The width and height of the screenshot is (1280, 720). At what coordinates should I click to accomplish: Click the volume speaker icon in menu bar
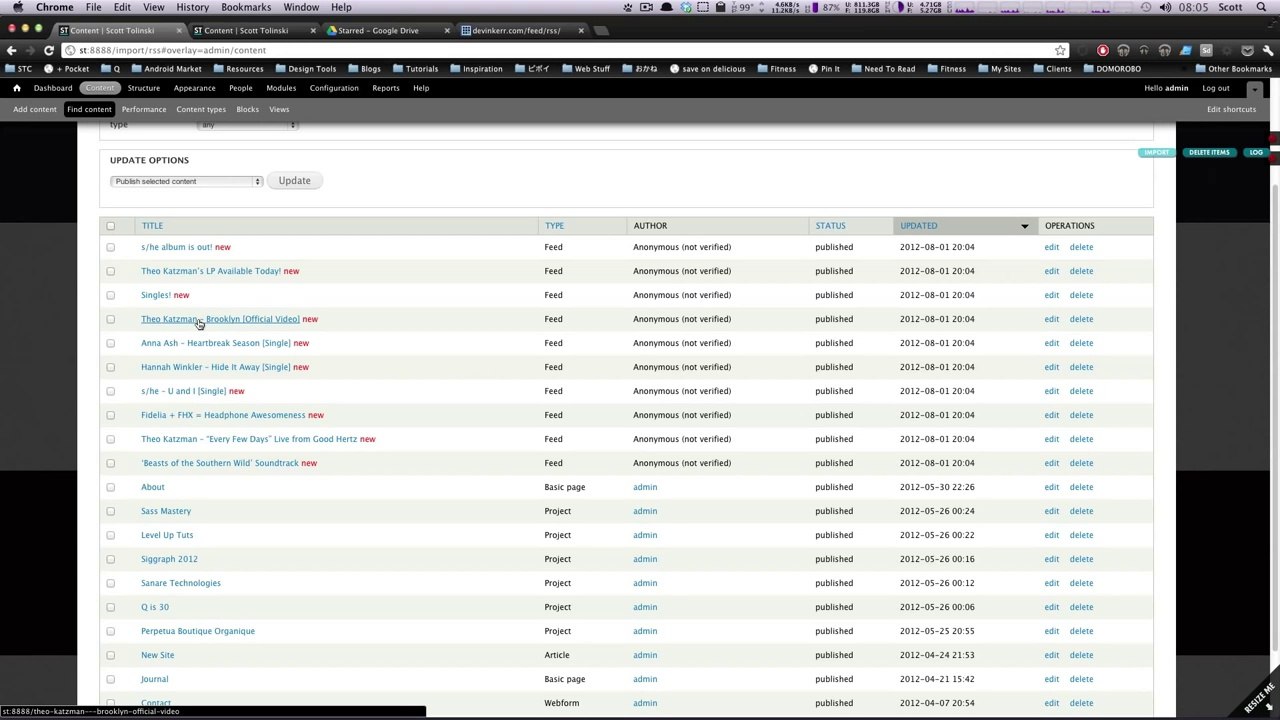(x=1165, y=7)
